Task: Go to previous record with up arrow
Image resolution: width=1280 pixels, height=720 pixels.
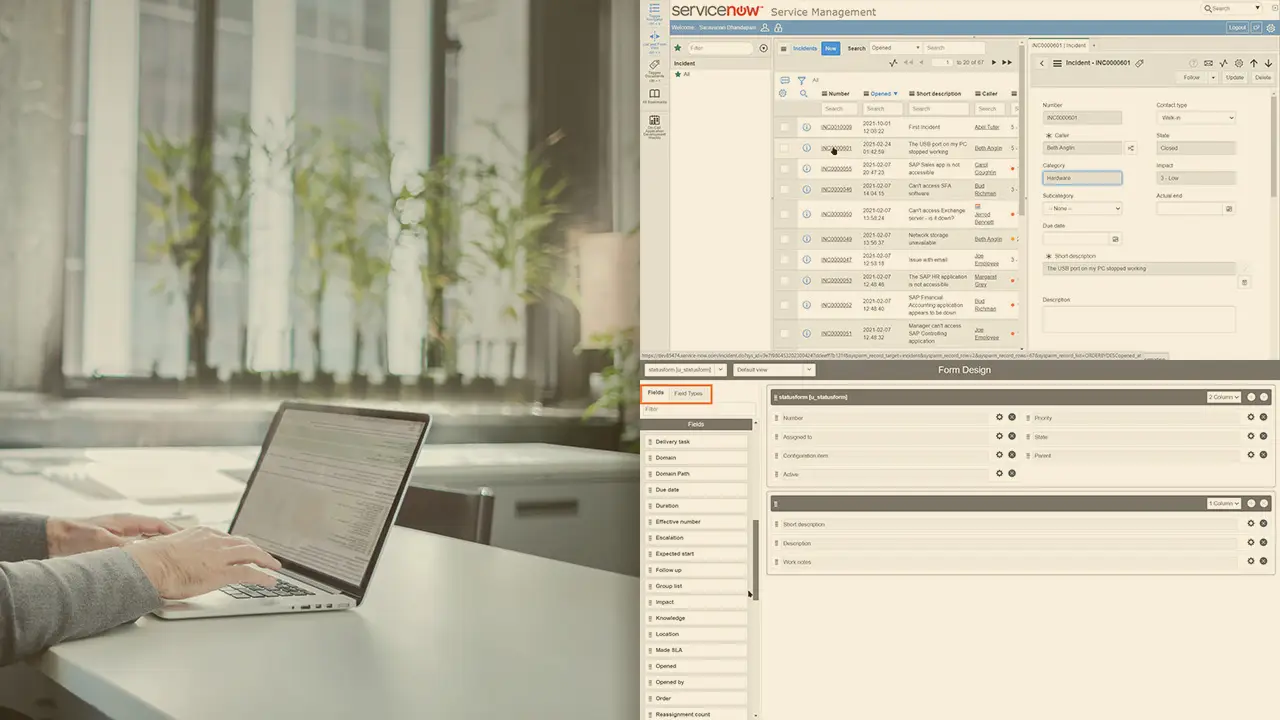Action: [x=1254, y=63]
